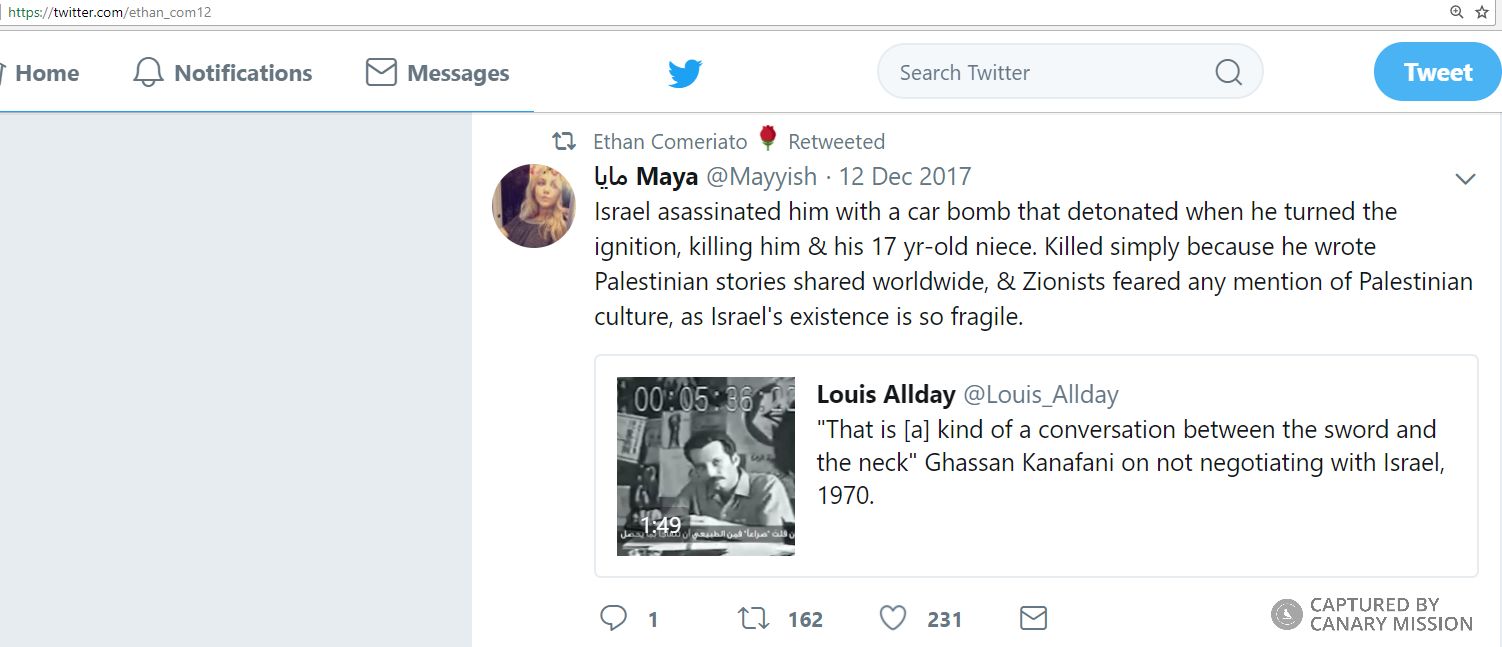Retweet Maya's tweet
Image resolution: width=1502 pixels, height=647 pixels.
click(x=753, y=618)
